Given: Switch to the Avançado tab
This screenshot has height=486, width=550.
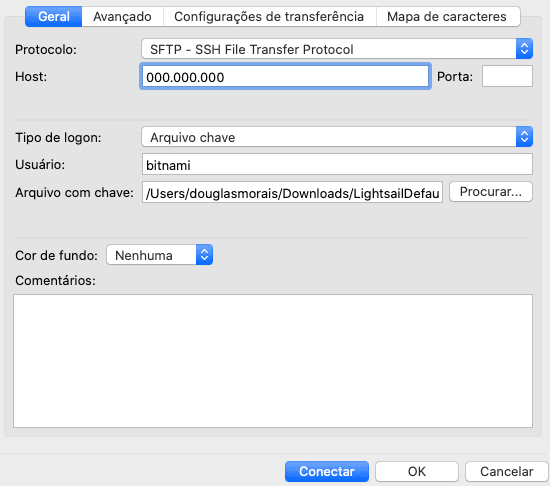Looking at the screenshot, I should click(x=122, y=16).
